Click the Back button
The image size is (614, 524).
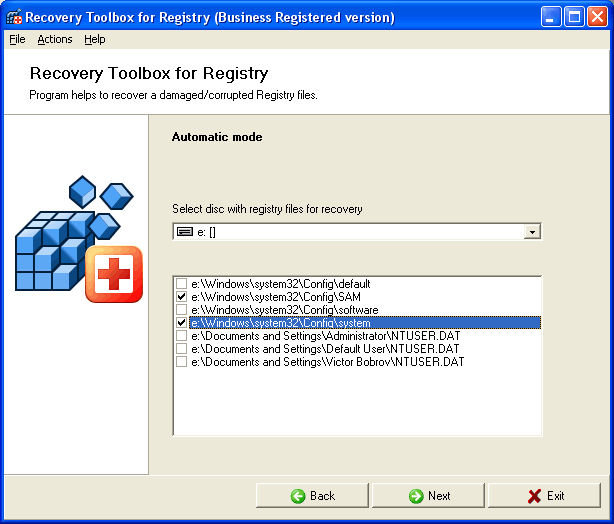[x=312, y=495]
